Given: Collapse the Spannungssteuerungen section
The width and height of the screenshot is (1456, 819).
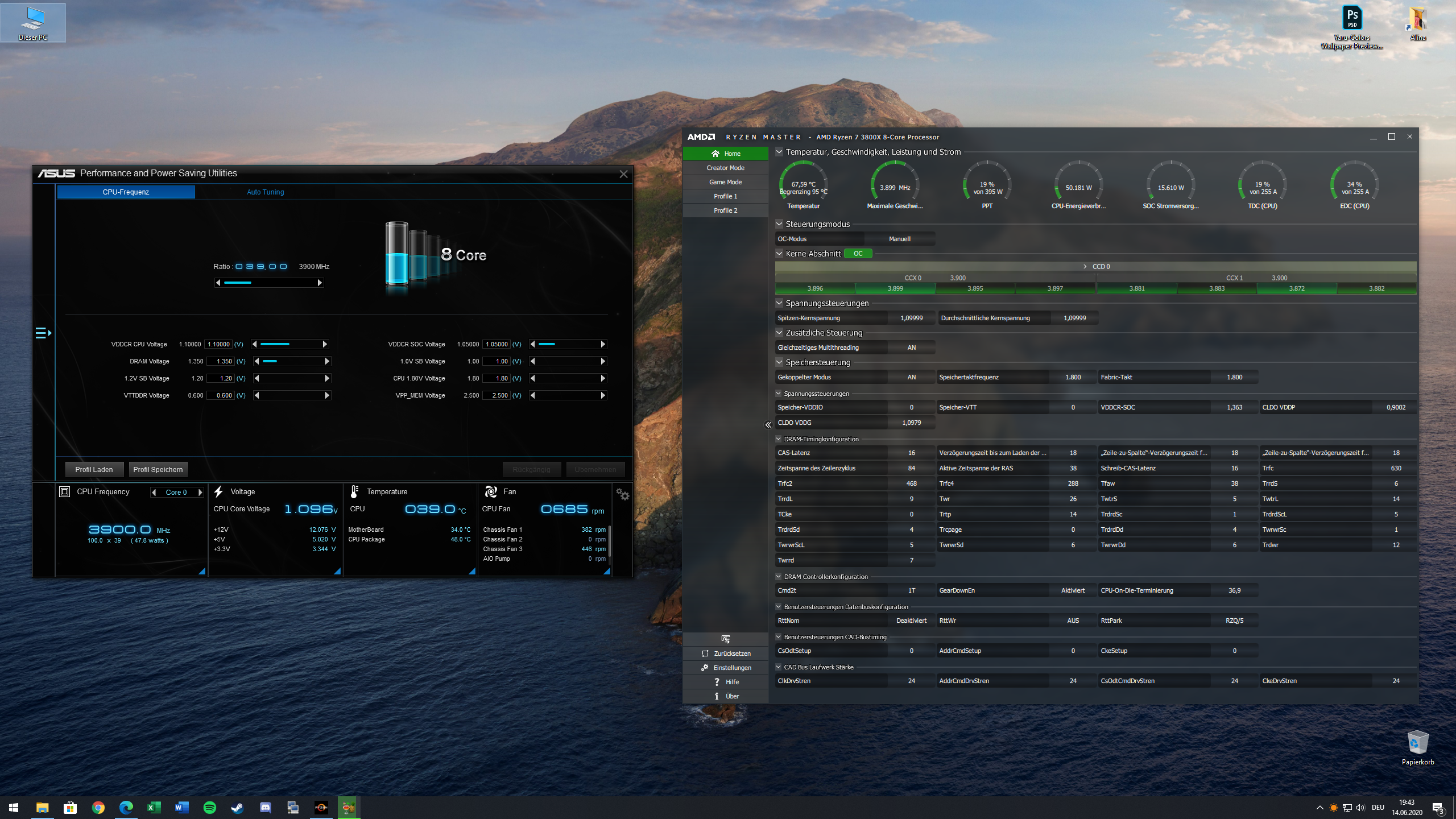Looking at the screenshot, I should (x=779, y=303).
